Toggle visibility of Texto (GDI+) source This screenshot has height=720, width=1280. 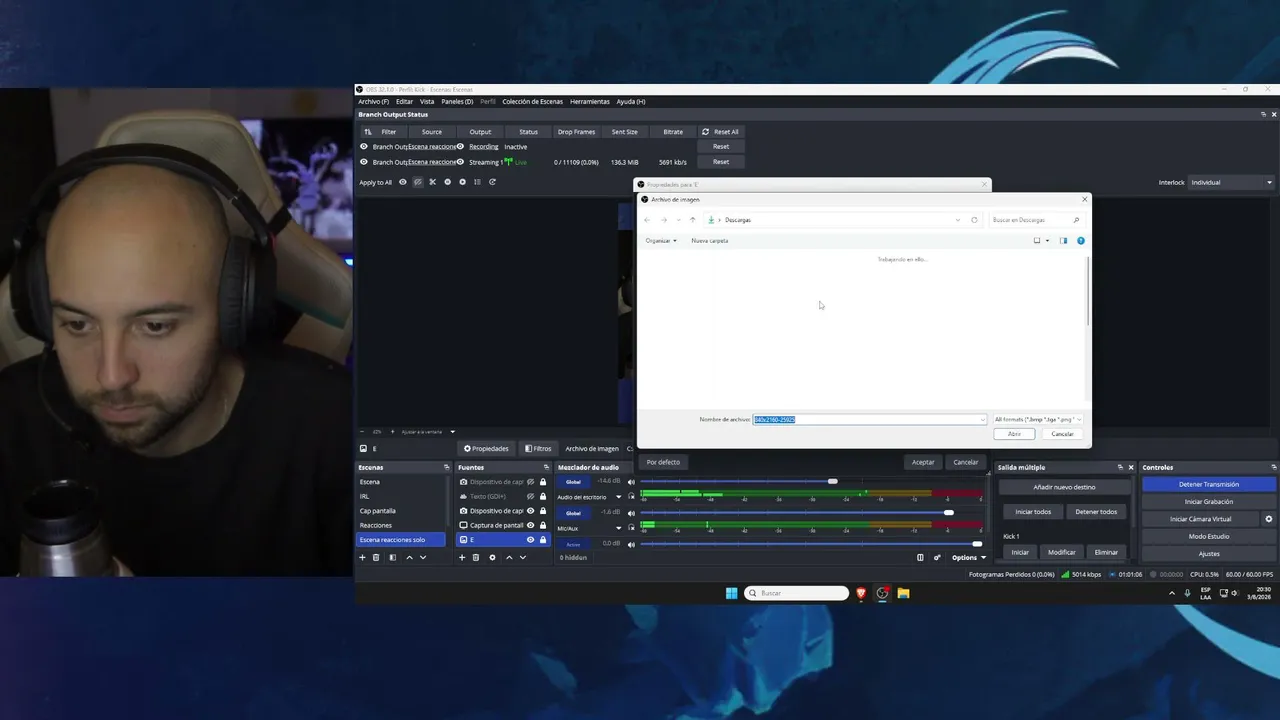pyautogui.click(x=530, y=496)
